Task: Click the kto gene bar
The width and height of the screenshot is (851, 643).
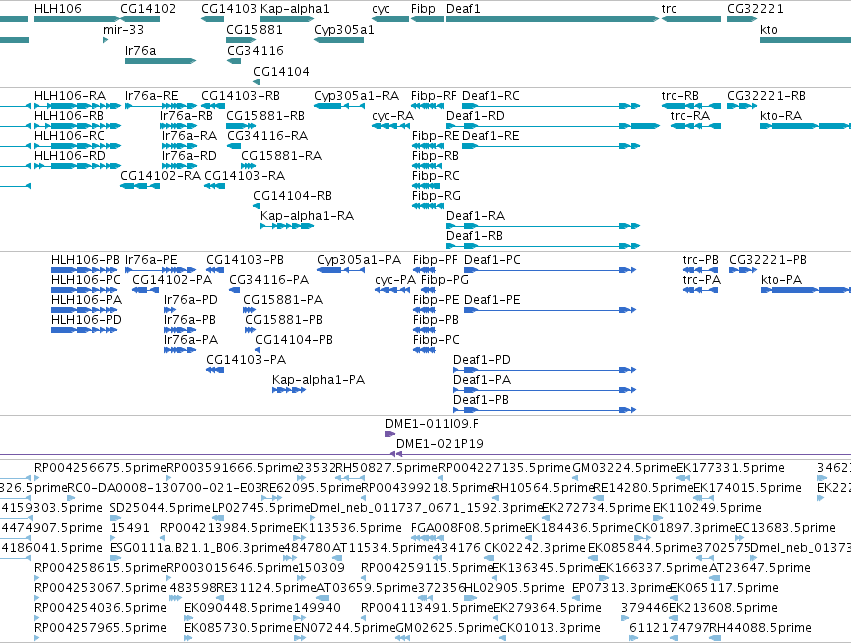Action: click(x=805, y=40)
